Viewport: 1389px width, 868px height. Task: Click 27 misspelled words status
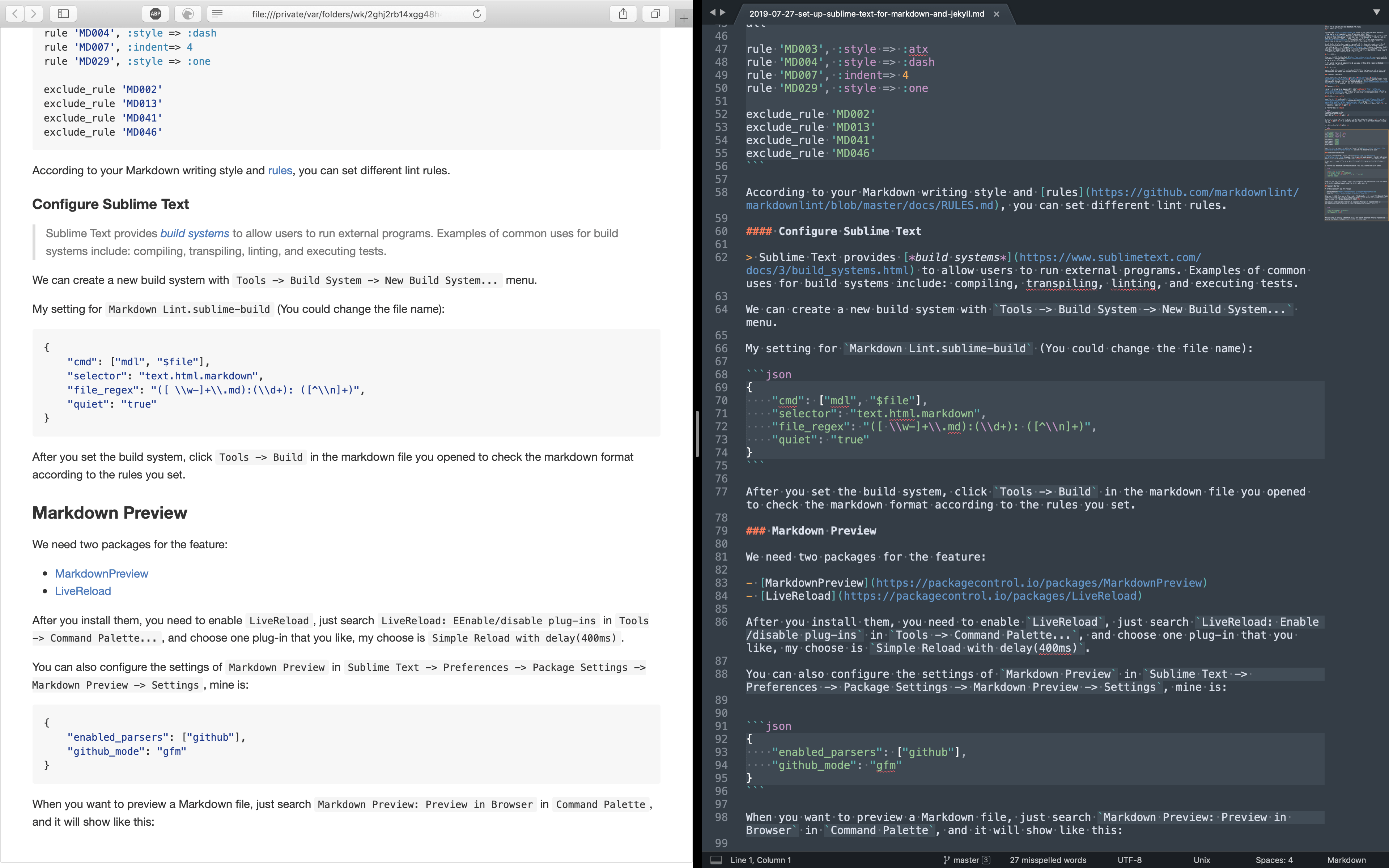(x=1048, y=860)
